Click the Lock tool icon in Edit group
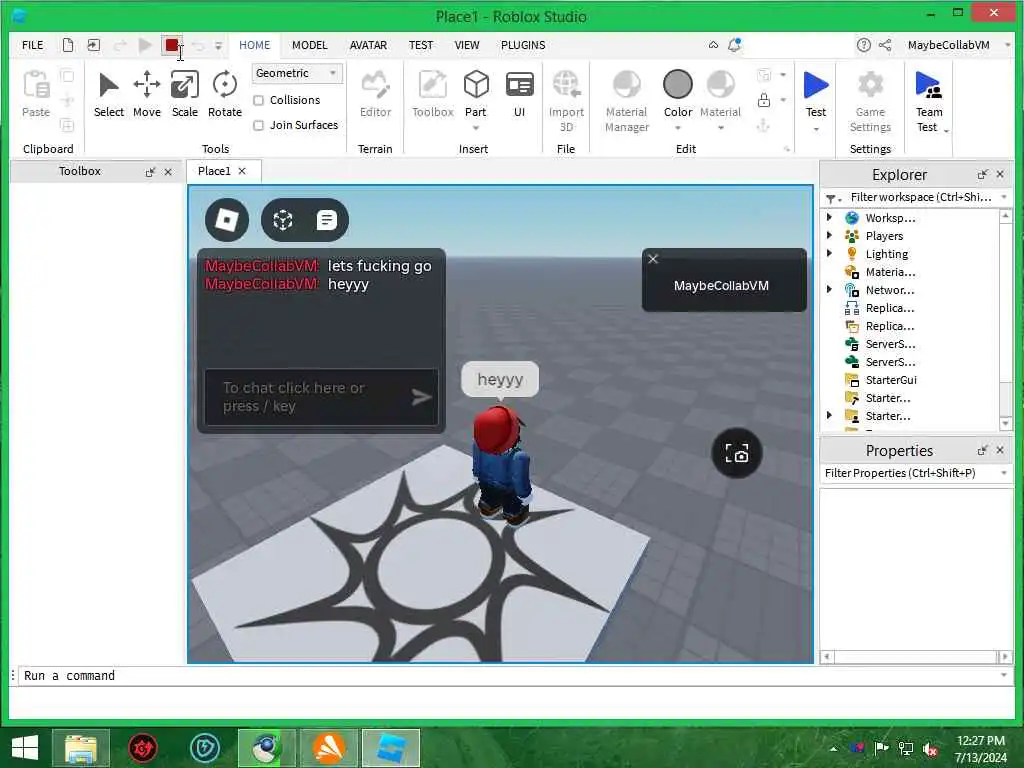The height and width of the screenshot is (768, 1024). (x=763, y=100)
